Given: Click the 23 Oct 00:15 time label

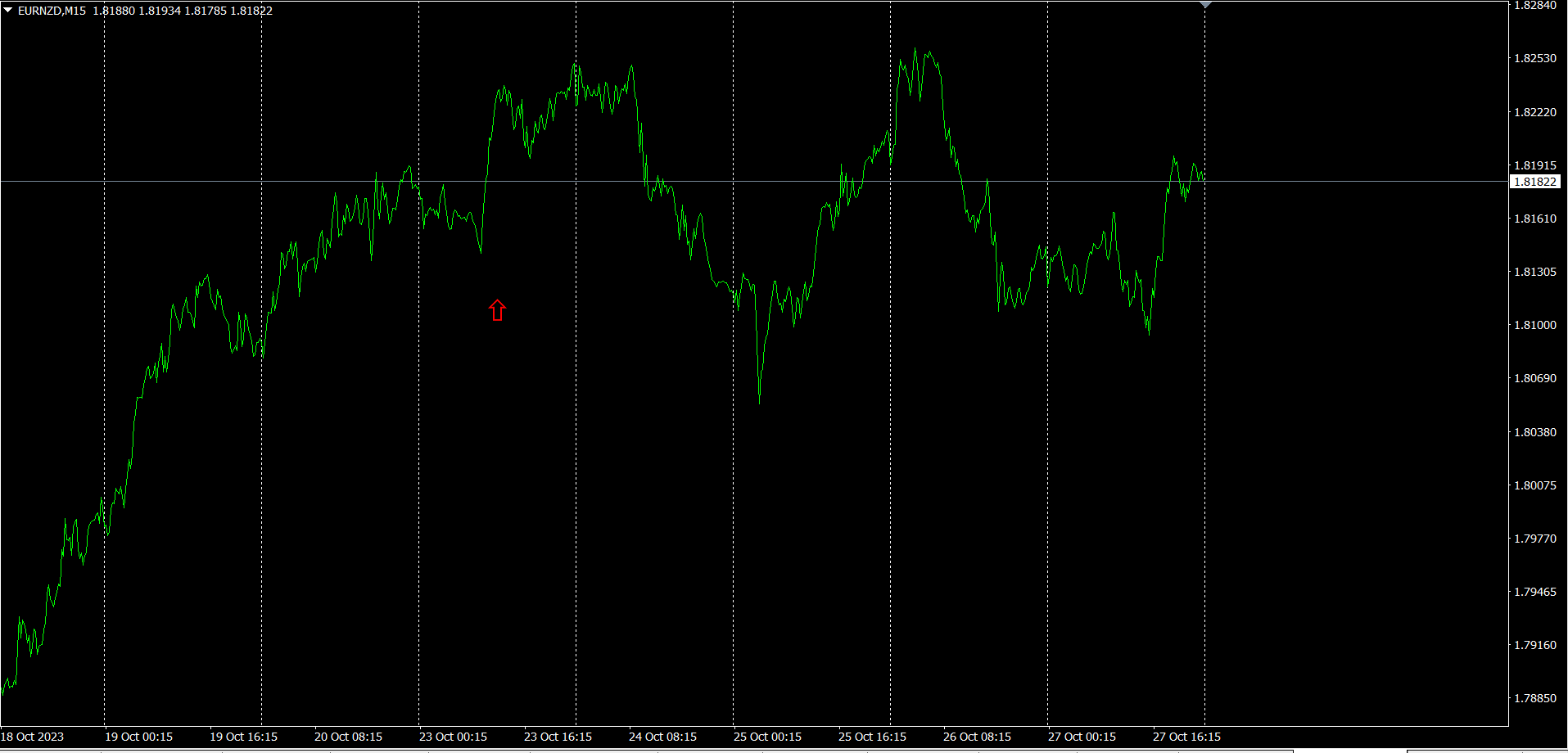Looking at the screenshot, I should click(453, 737).
